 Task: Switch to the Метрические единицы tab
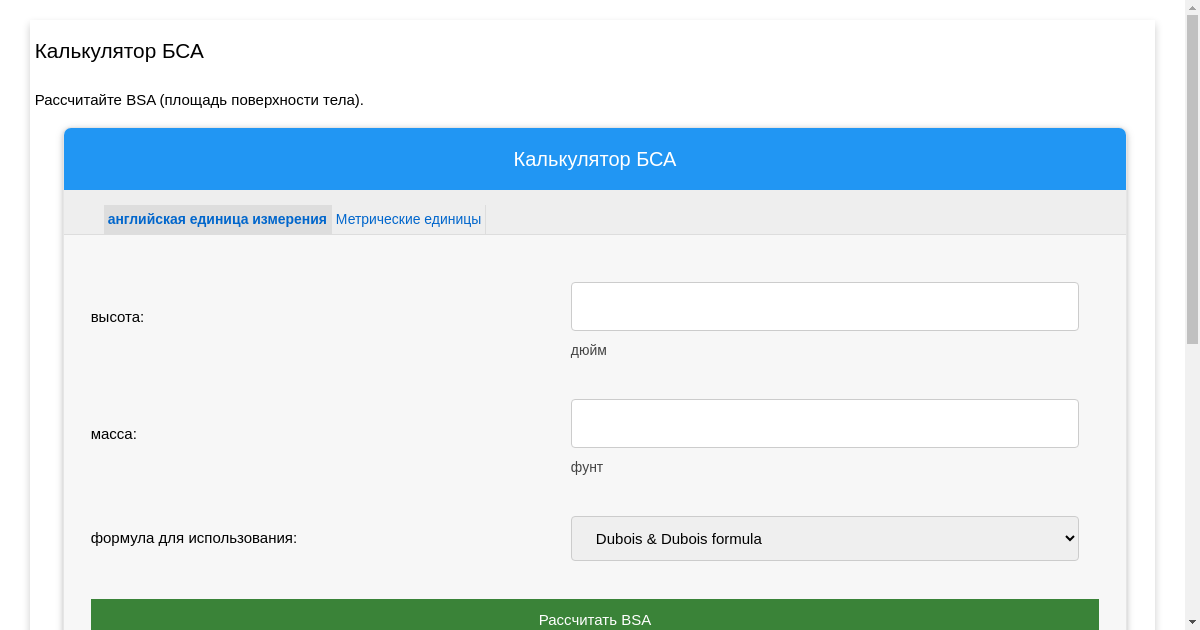[408, 219]
